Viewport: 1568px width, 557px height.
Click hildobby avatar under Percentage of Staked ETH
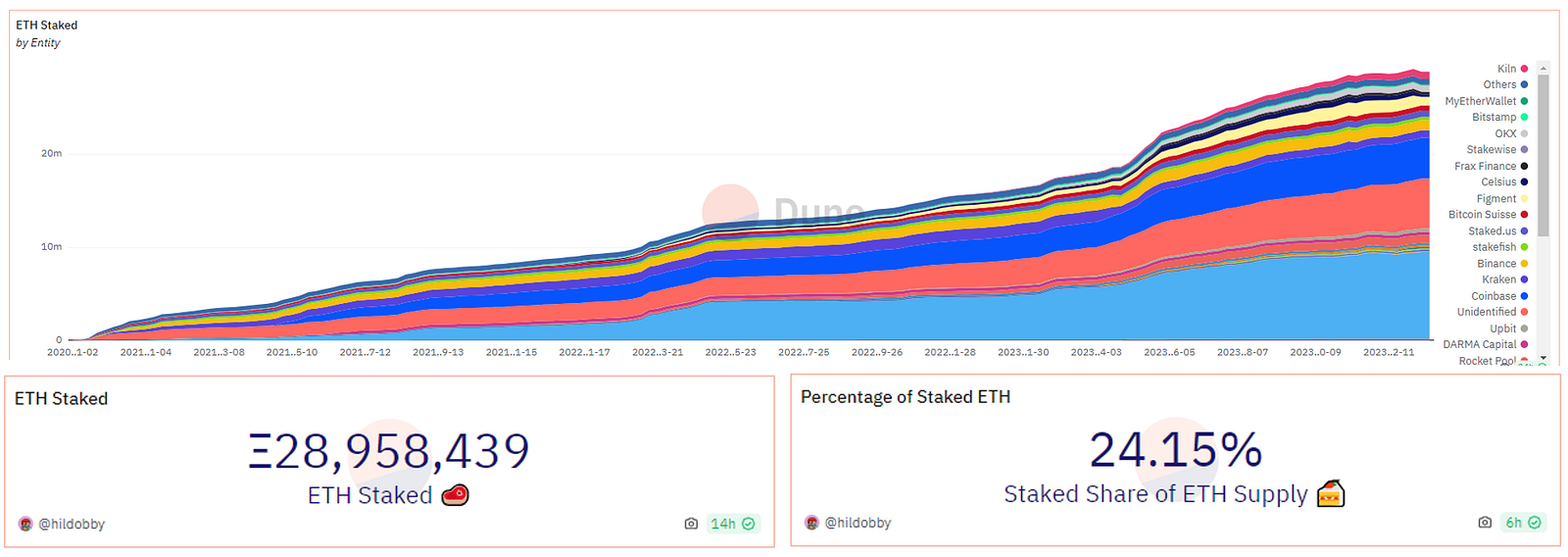click(811, 523)
